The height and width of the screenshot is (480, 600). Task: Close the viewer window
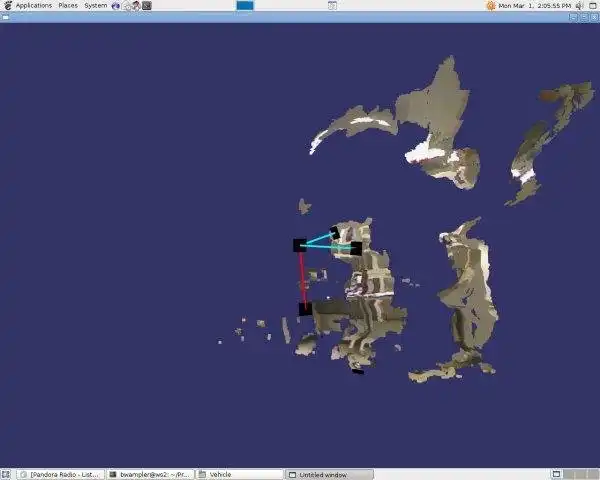[594, 17]
